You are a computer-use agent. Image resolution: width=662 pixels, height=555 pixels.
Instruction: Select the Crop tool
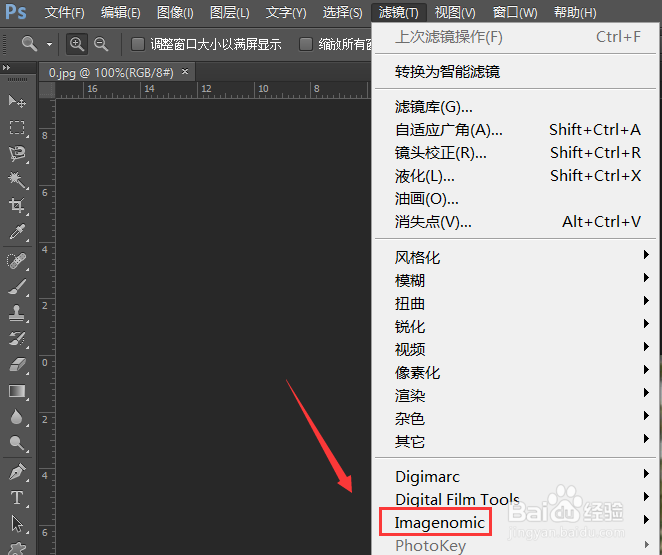17,206
